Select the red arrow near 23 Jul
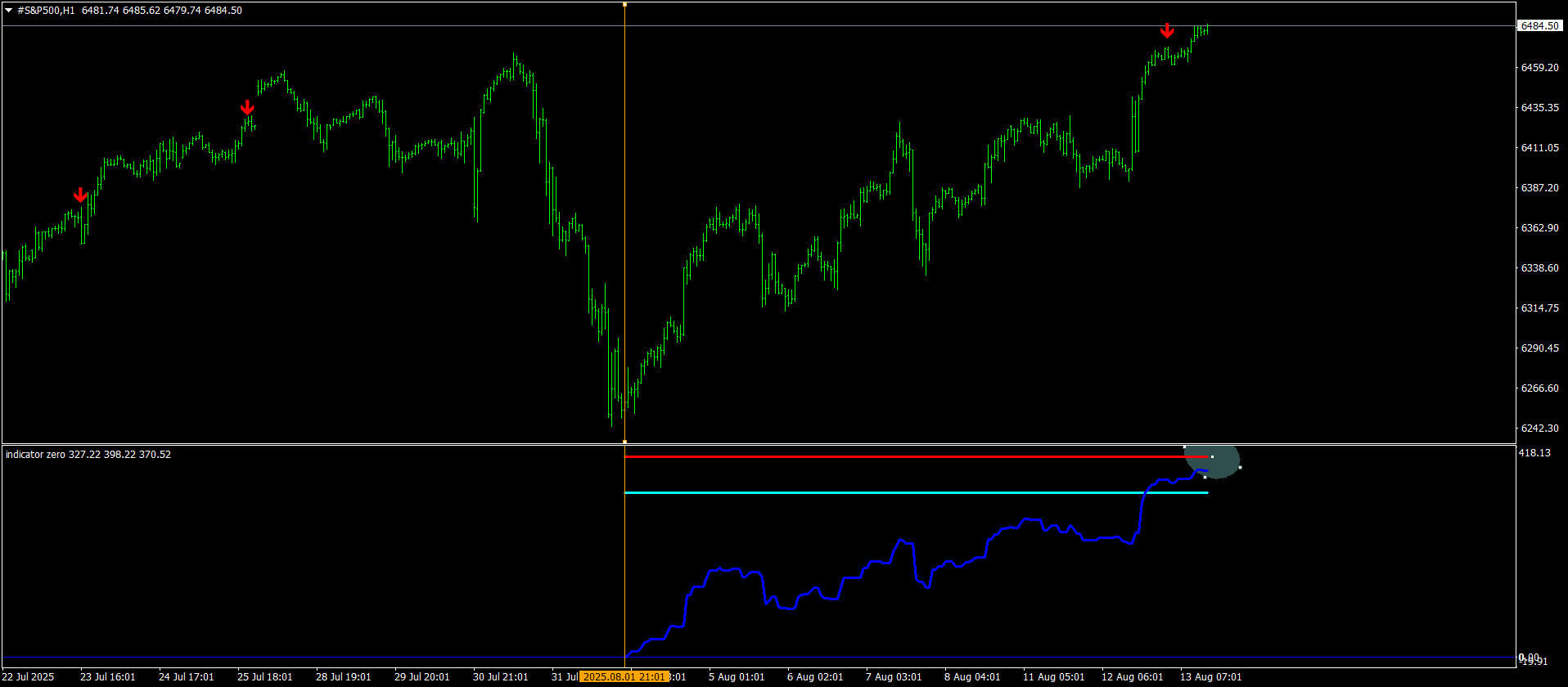 coord(80,195)
